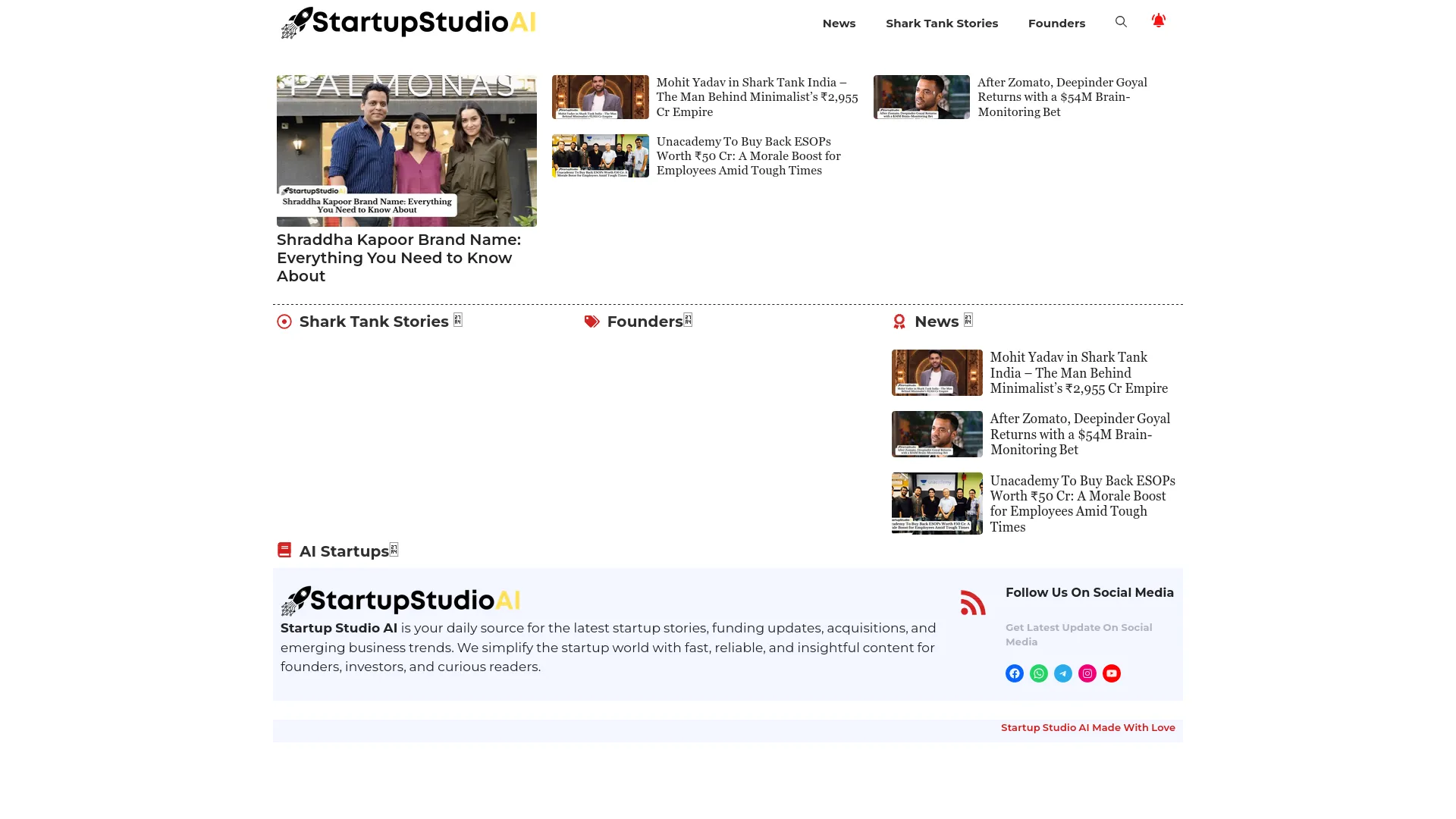Image resolution: width=1456 pixels, height=819 pixels.
Task: Click the award ribbon icon beside News heading
Action: pos(899,322)
